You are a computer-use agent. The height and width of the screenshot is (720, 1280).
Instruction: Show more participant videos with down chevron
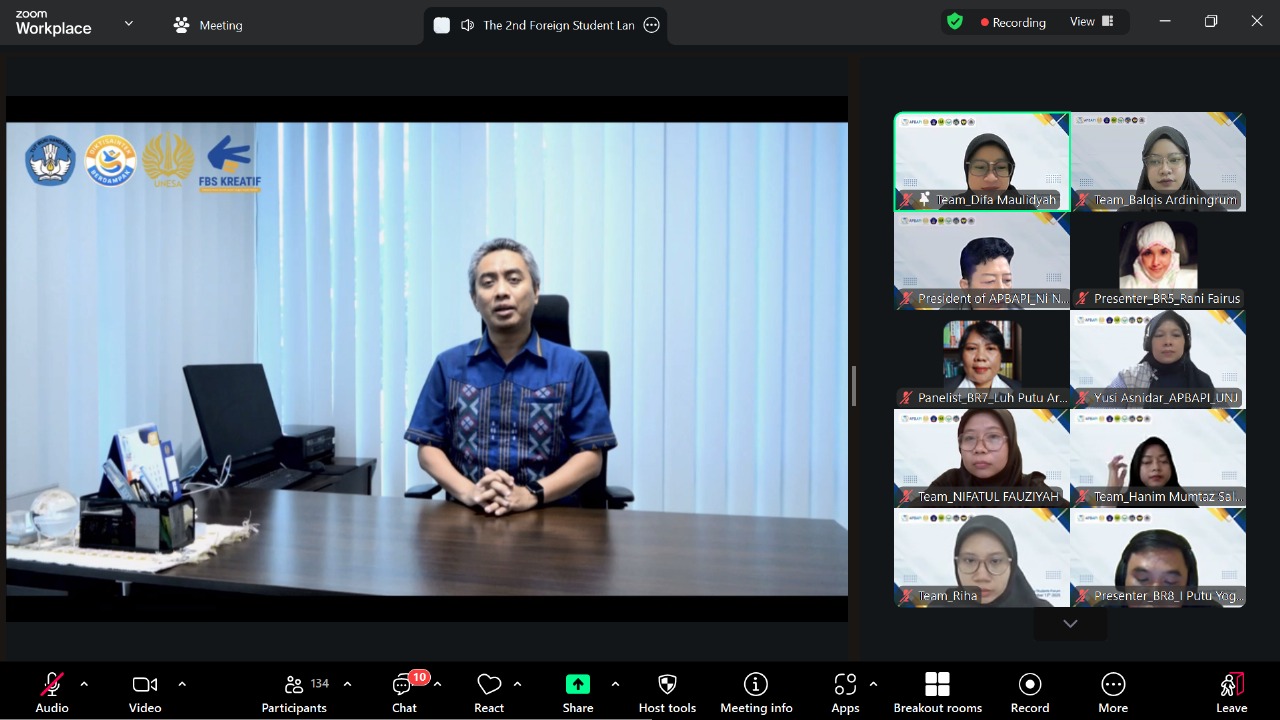coord(1070,624)
